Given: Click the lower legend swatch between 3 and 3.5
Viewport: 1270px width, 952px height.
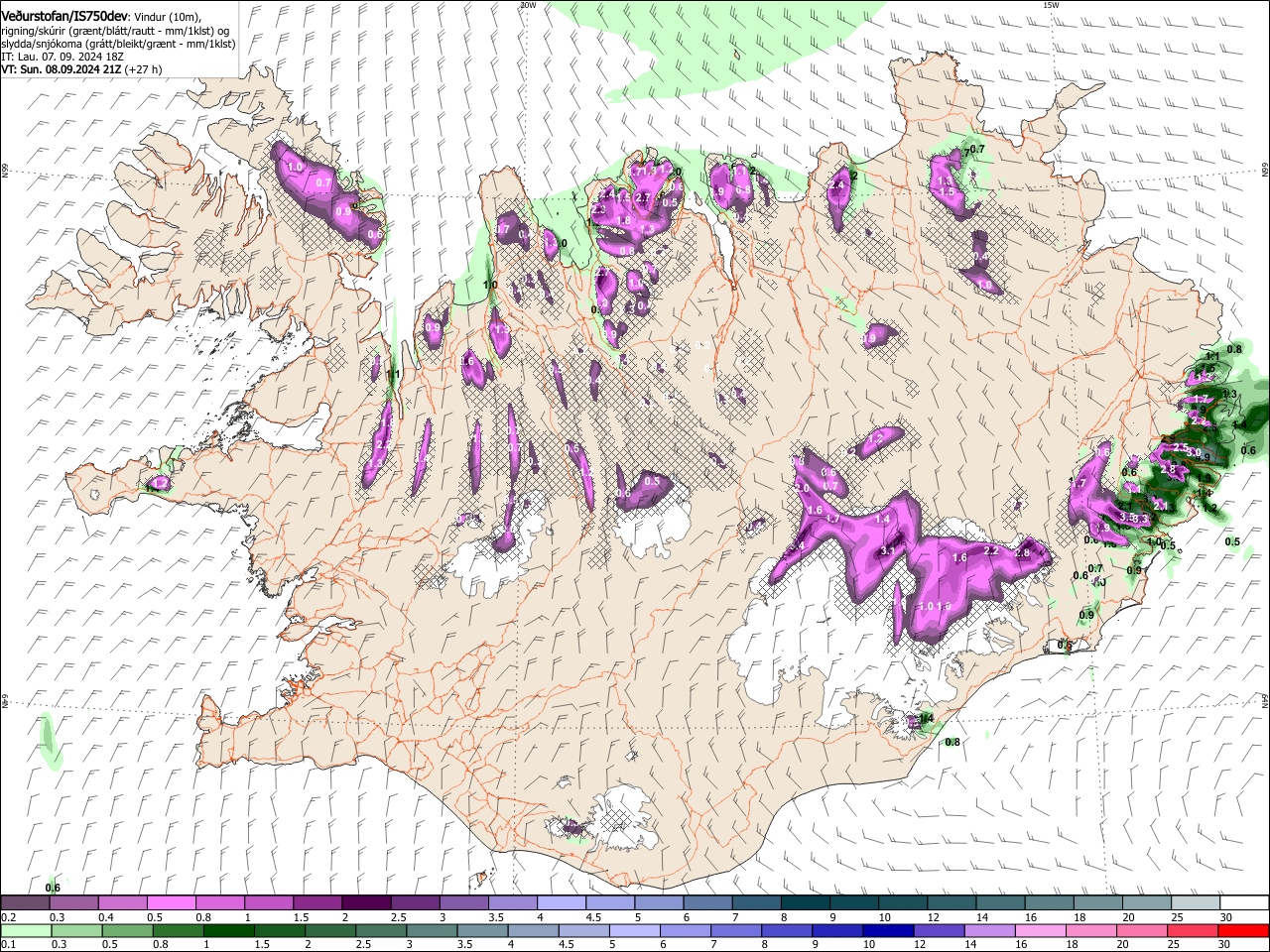Looking at the screenshot, I should 432,930.
